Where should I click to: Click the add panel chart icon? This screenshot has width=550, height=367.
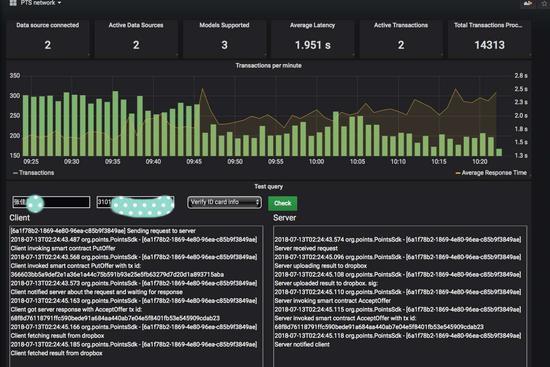pos(528,3)
